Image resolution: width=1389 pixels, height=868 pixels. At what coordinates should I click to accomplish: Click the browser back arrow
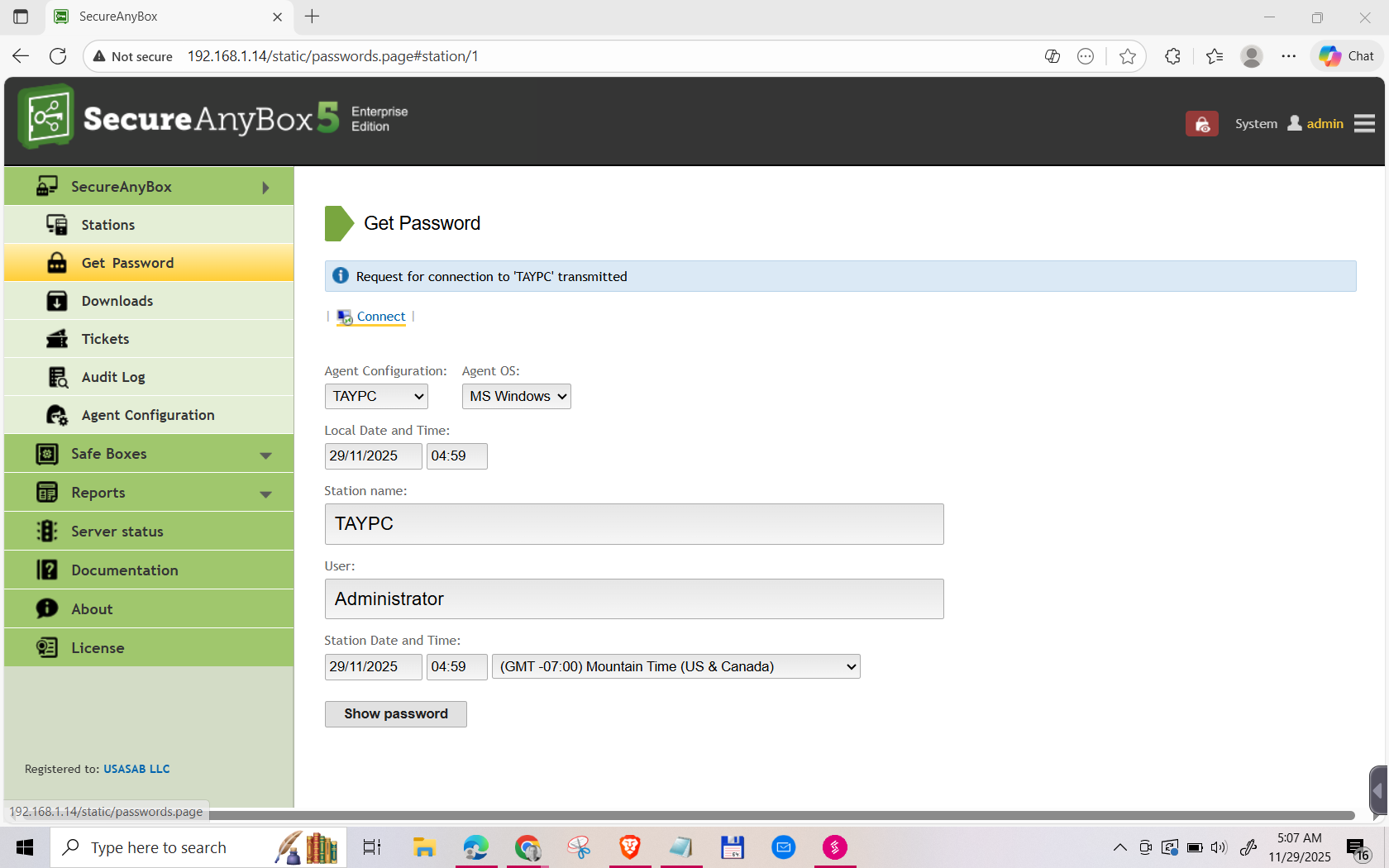21,56
